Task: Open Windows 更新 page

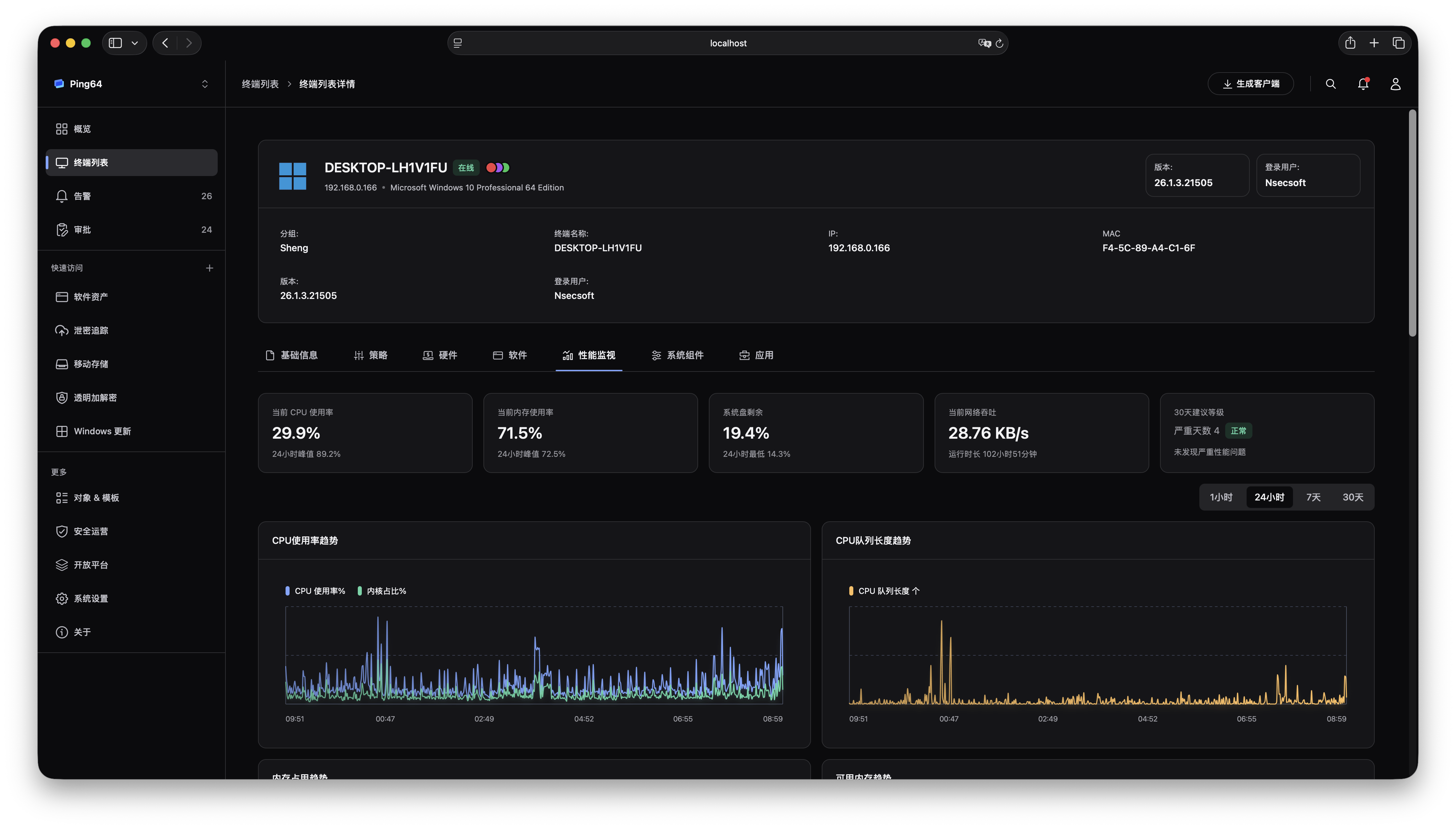Action: point(131,431)
